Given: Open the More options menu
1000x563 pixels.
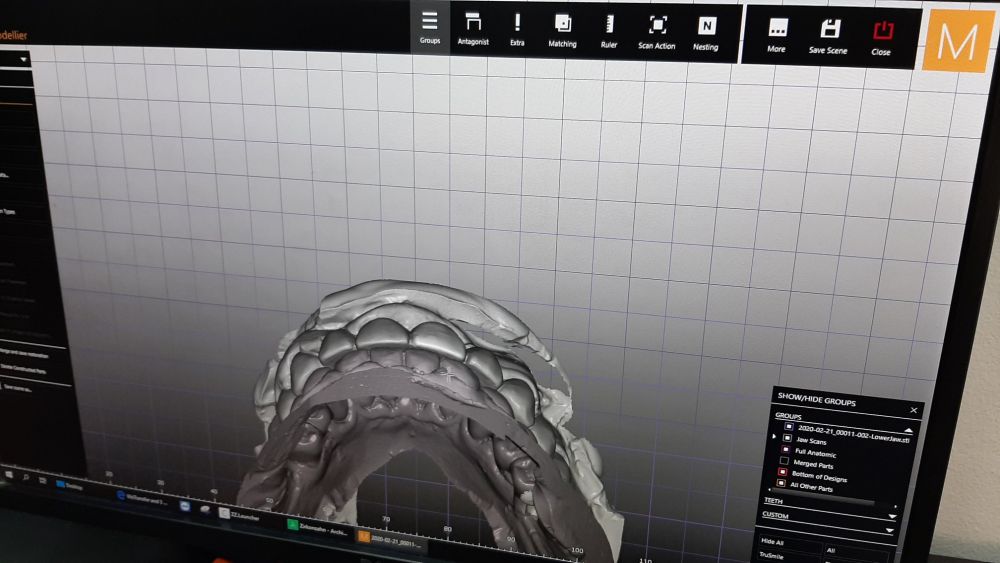Looking at the screenshot, I should [776, 36].
